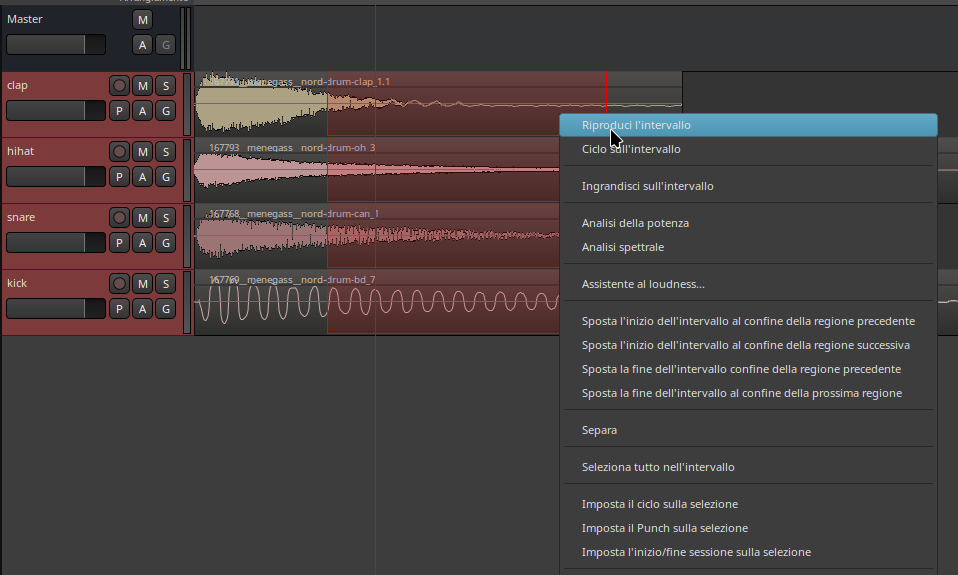Enable recording on the kick track

tap(119, 284)
